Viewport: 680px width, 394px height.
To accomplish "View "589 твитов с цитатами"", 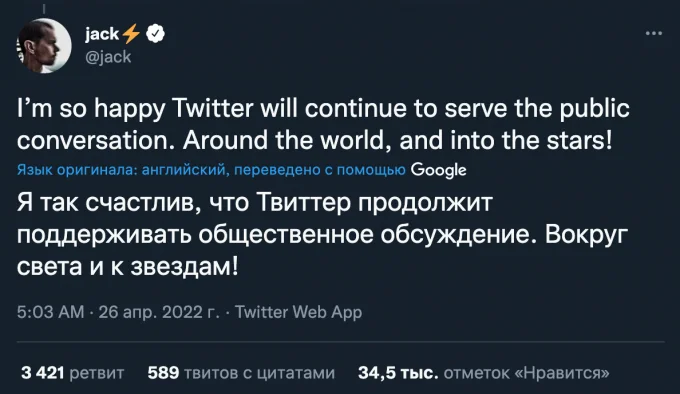I will click(241, 373).
